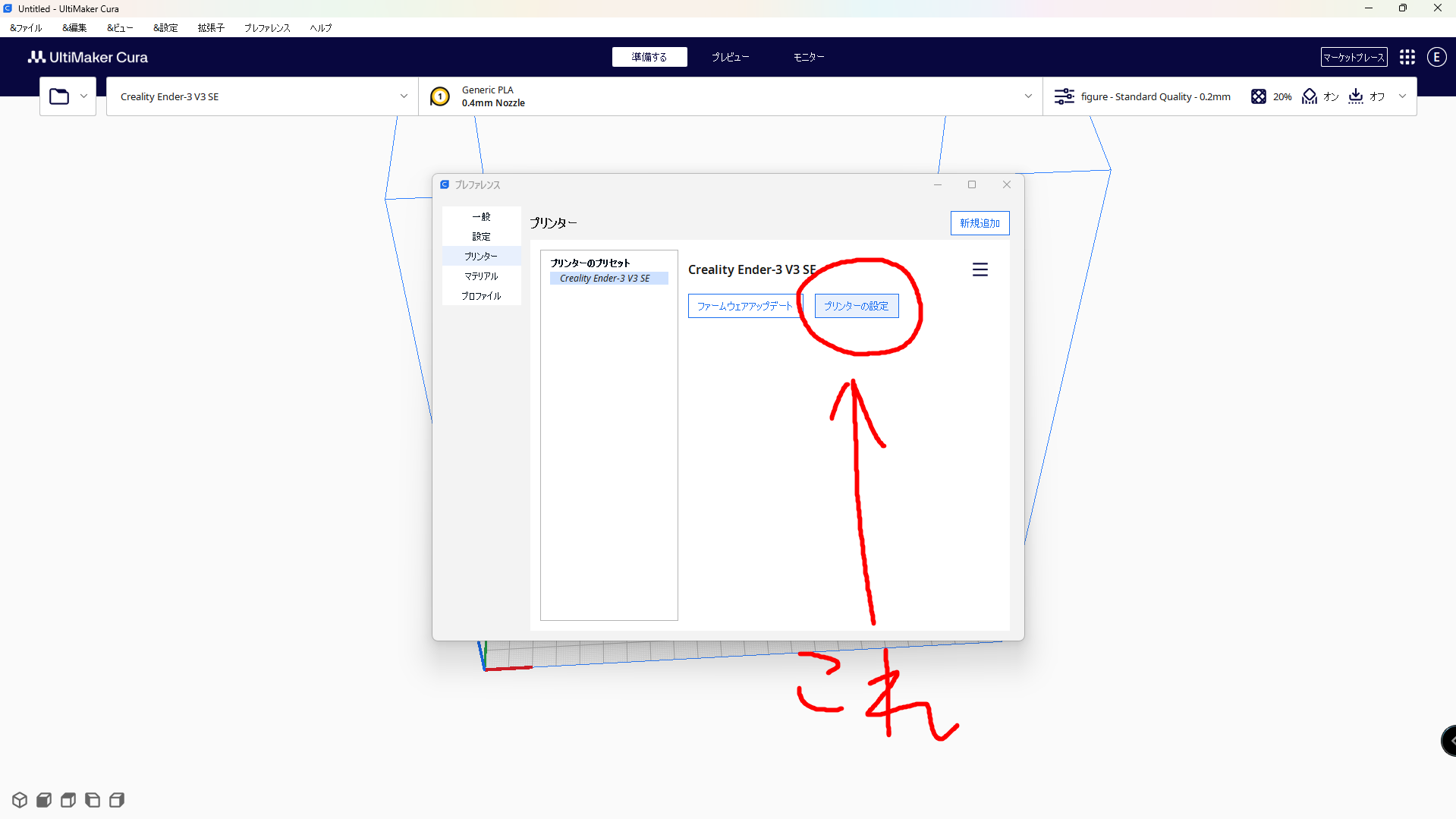Click the プリンターのプリセット heading

590,263
